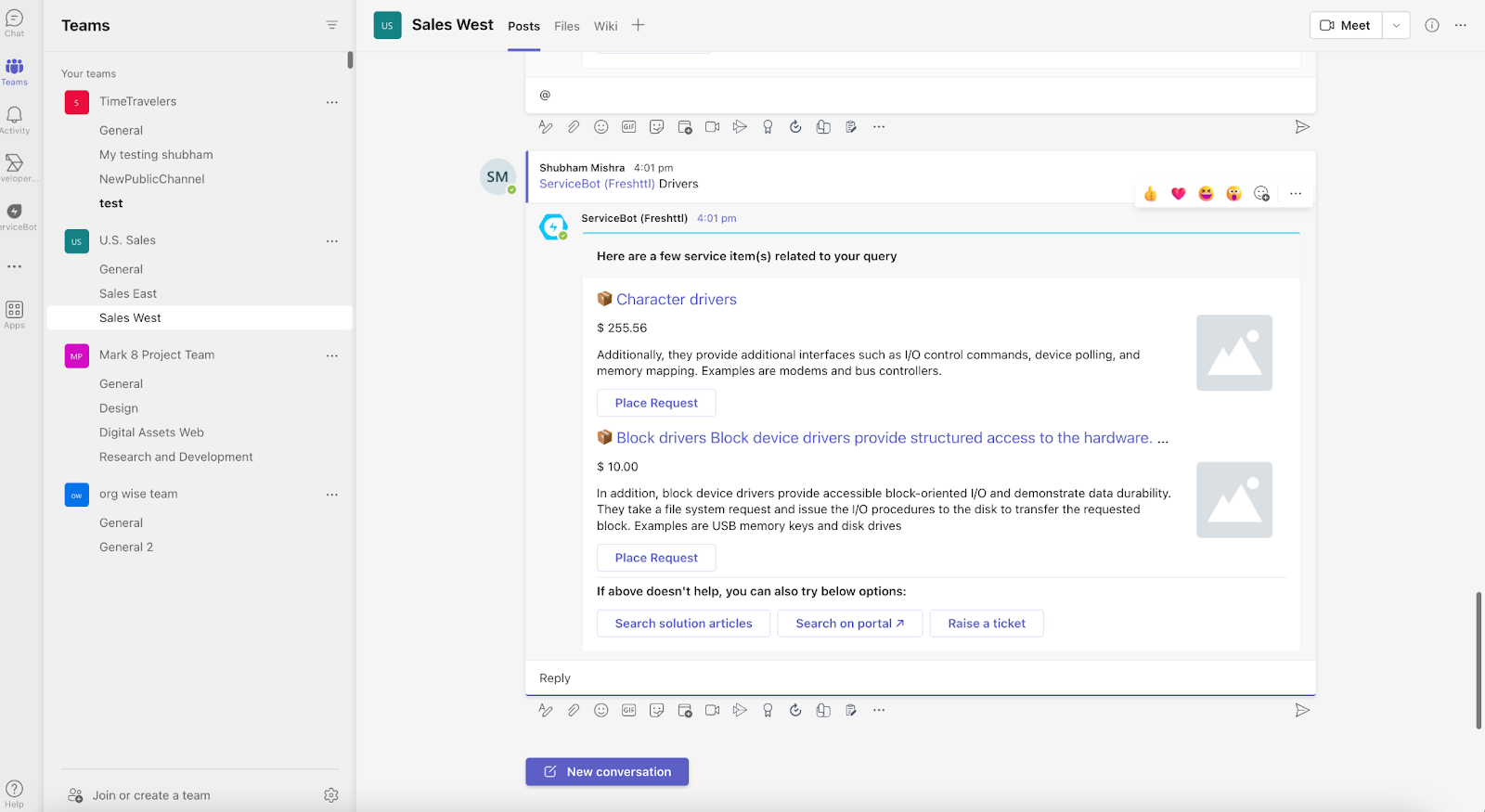Open the Character drivers image thumbnail
This screenshot has width=1485, height=812.
click(1234, 353)
